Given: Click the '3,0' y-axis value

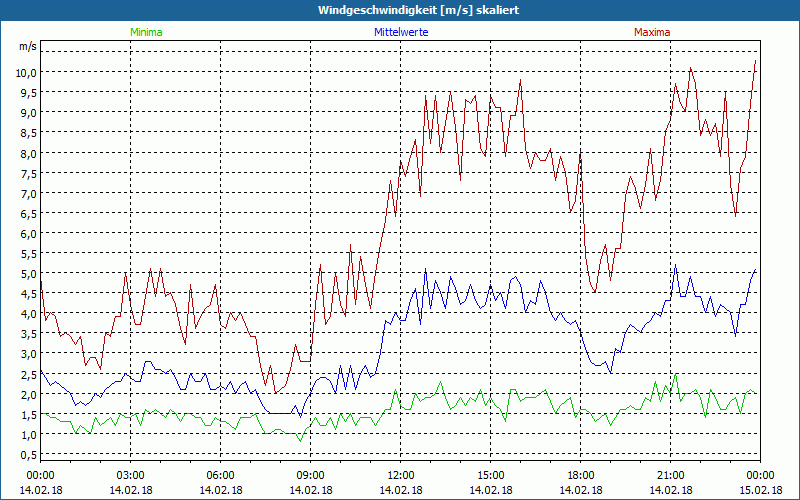Looking at the screenshot, I should (x=28, y=354).
